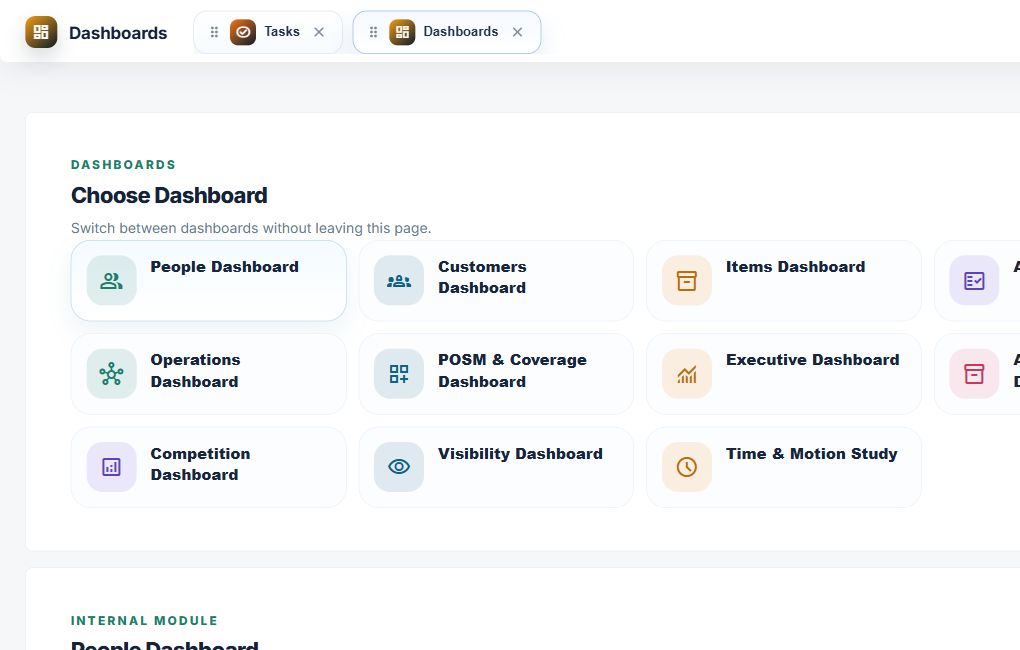Screen dimensions: 1020x650
Task: Open the Customers Dashboard card
Action: pos(496,280)
